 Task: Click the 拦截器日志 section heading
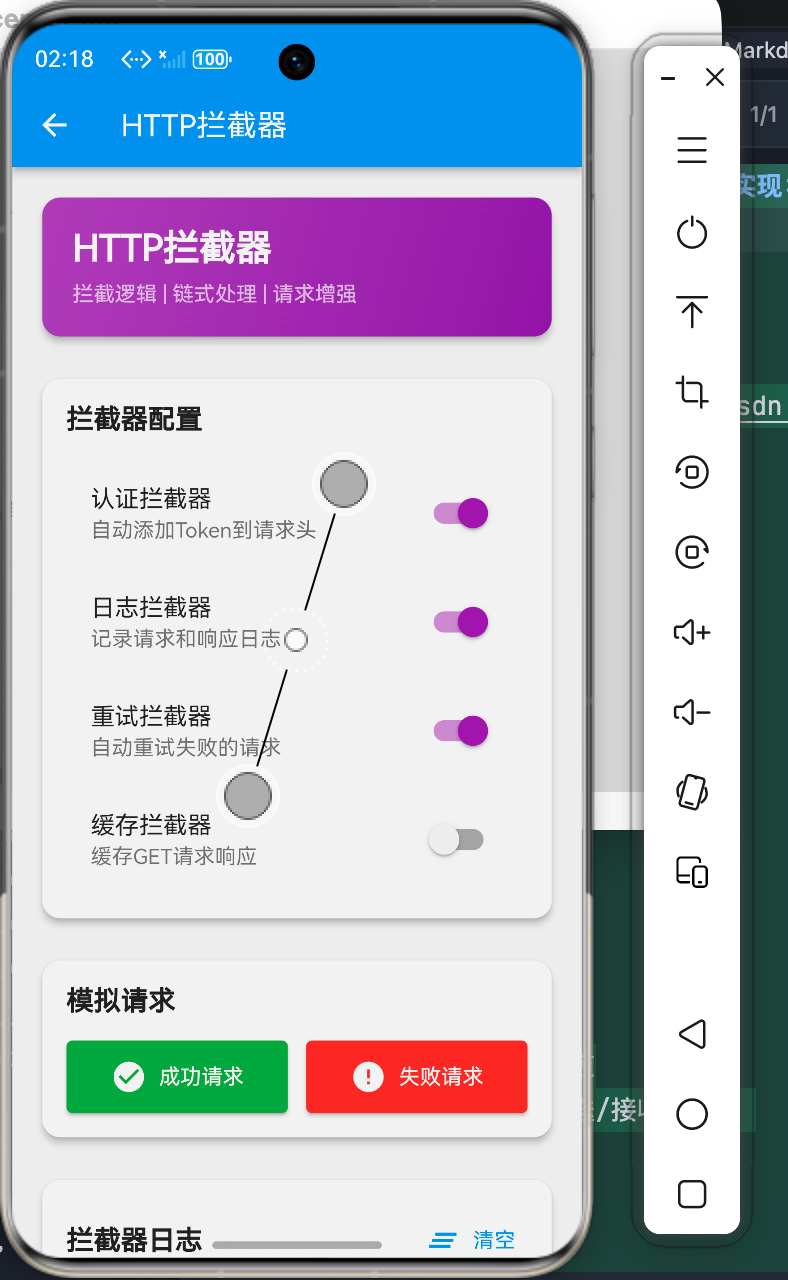click(x=135, y=1241)
